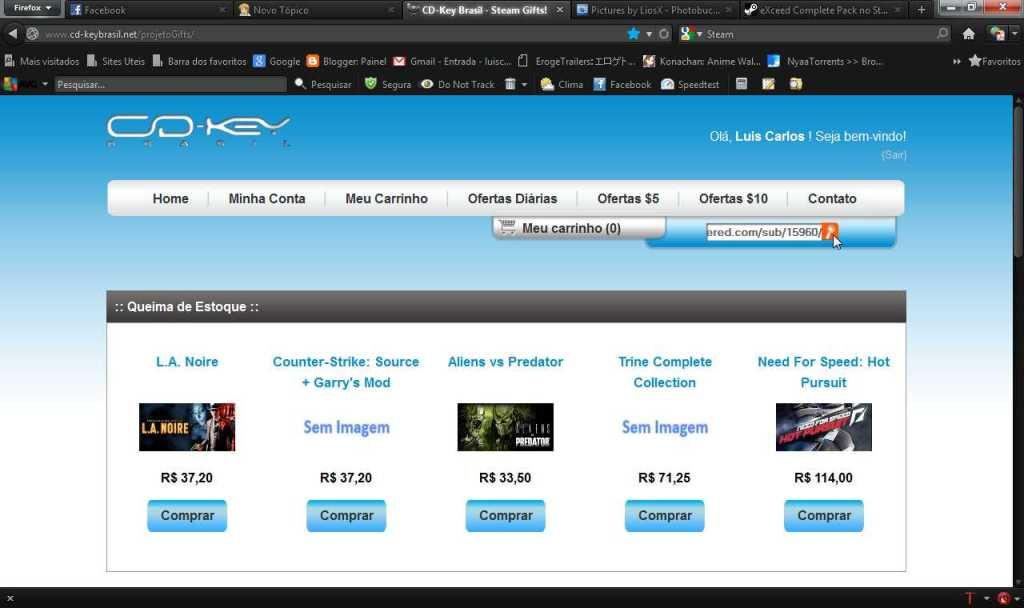This screenshot has height=608, width=1024.
Task: Expand the AVG logo dropdown arrow
Action: point(45,84)
